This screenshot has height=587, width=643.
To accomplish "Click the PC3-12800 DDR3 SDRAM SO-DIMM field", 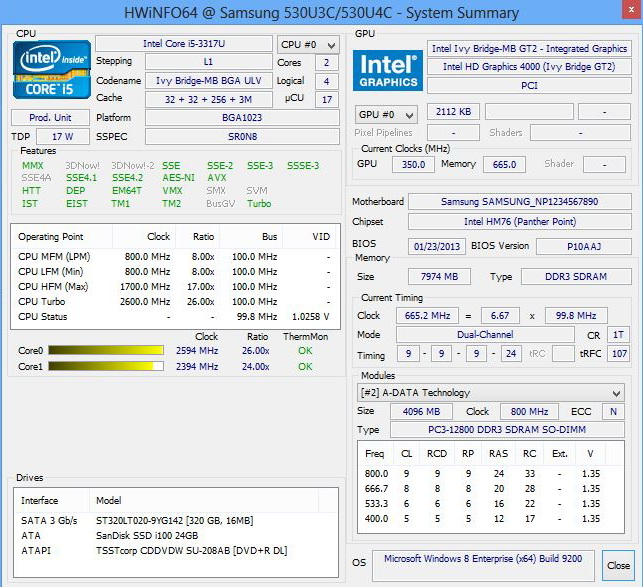I will point(507,429).
